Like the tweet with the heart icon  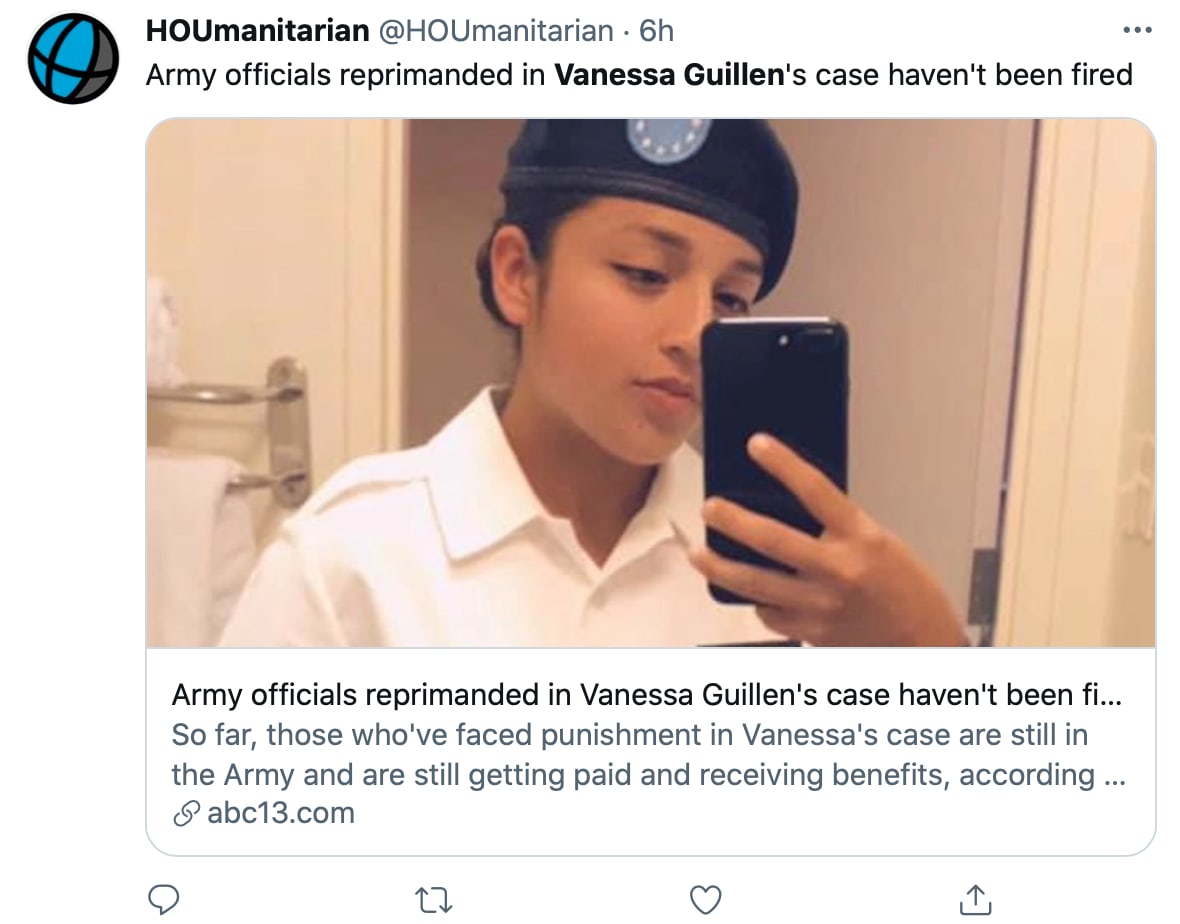pyautogui.click(x=706, y=899)
